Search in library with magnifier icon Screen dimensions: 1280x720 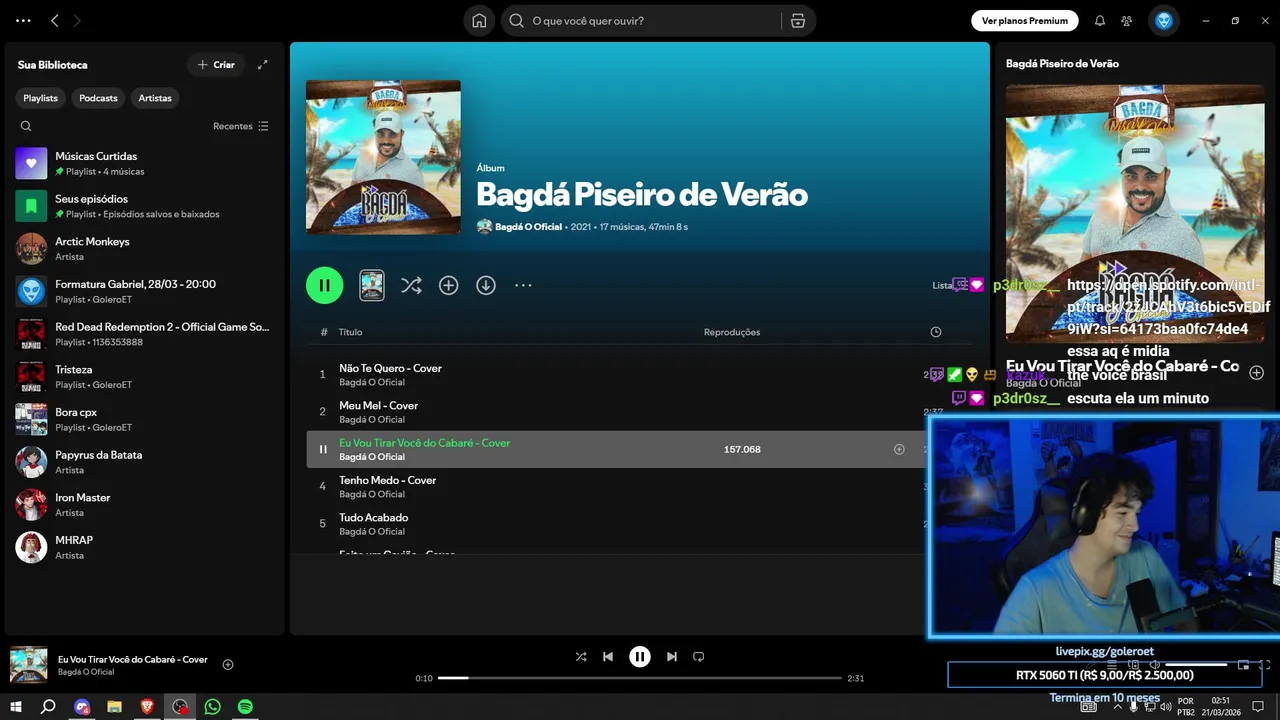click(x=26, y=126)
